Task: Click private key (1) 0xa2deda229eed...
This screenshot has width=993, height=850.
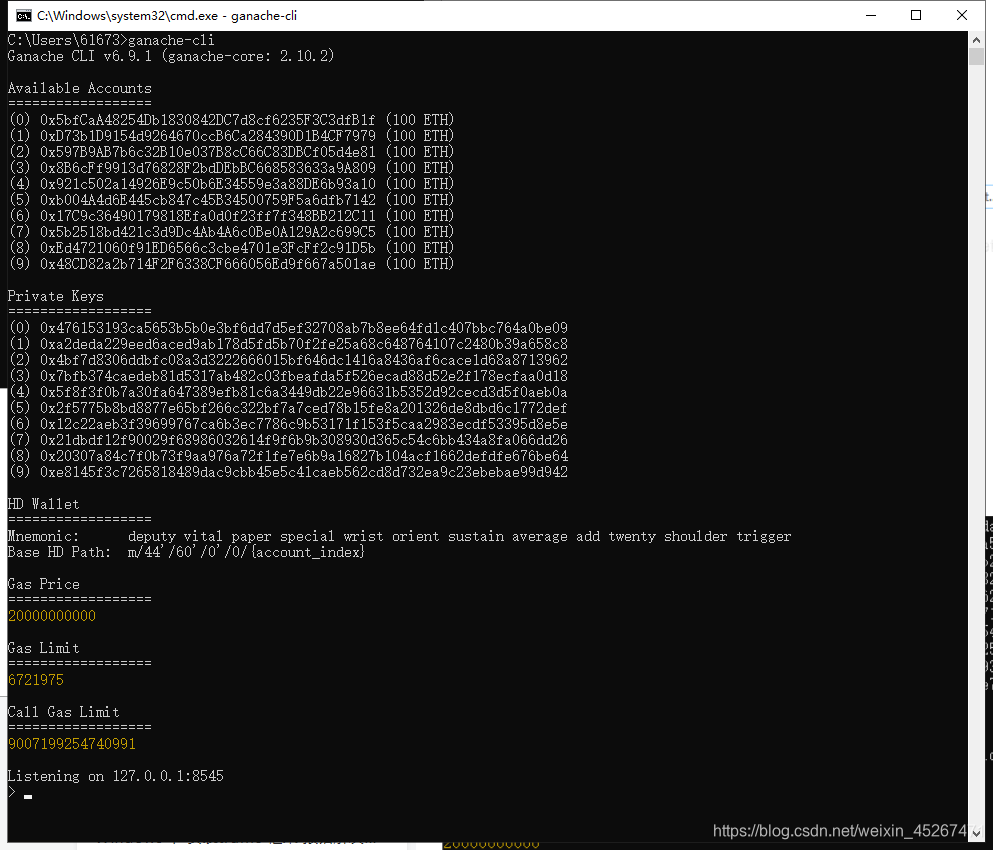Action: (x=304, y=344)
